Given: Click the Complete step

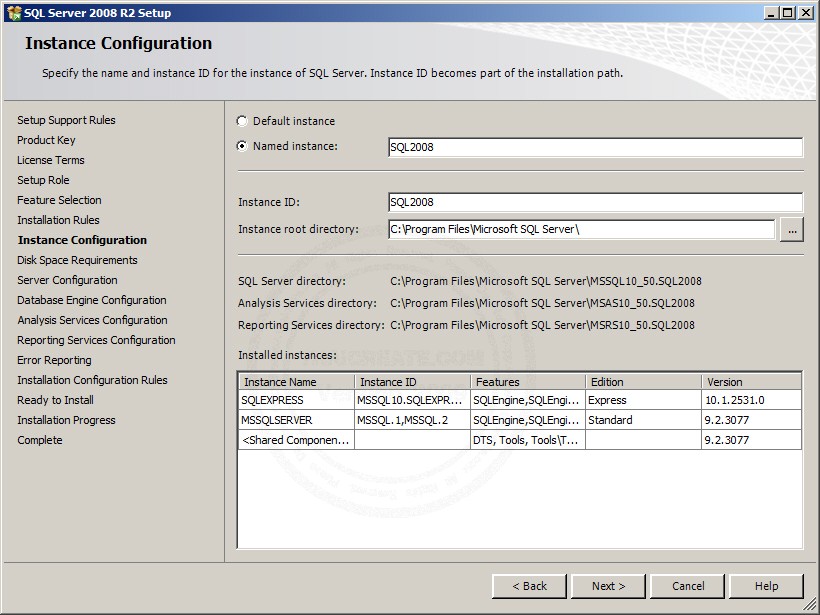Looking at the screenshot, I should click(39, 440).
